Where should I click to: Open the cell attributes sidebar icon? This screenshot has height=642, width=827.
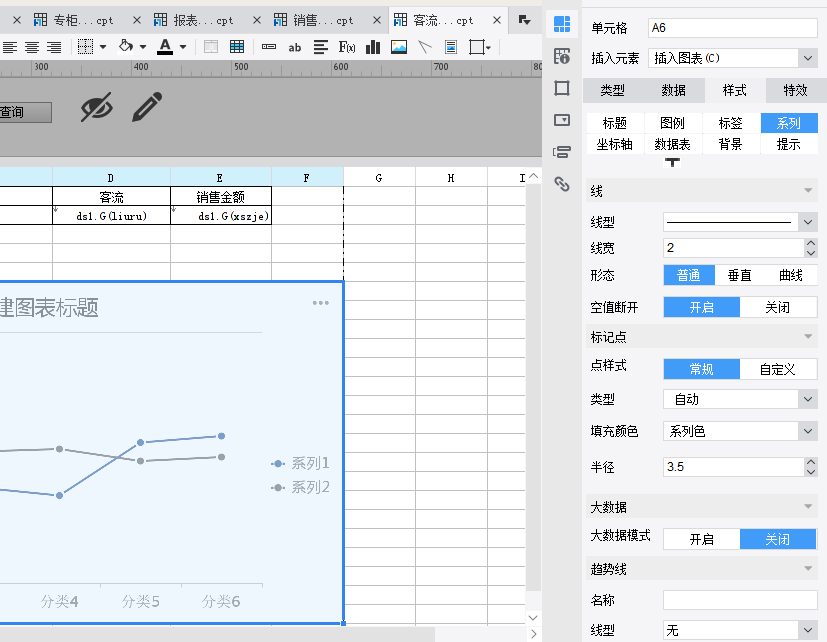(562, 56)
